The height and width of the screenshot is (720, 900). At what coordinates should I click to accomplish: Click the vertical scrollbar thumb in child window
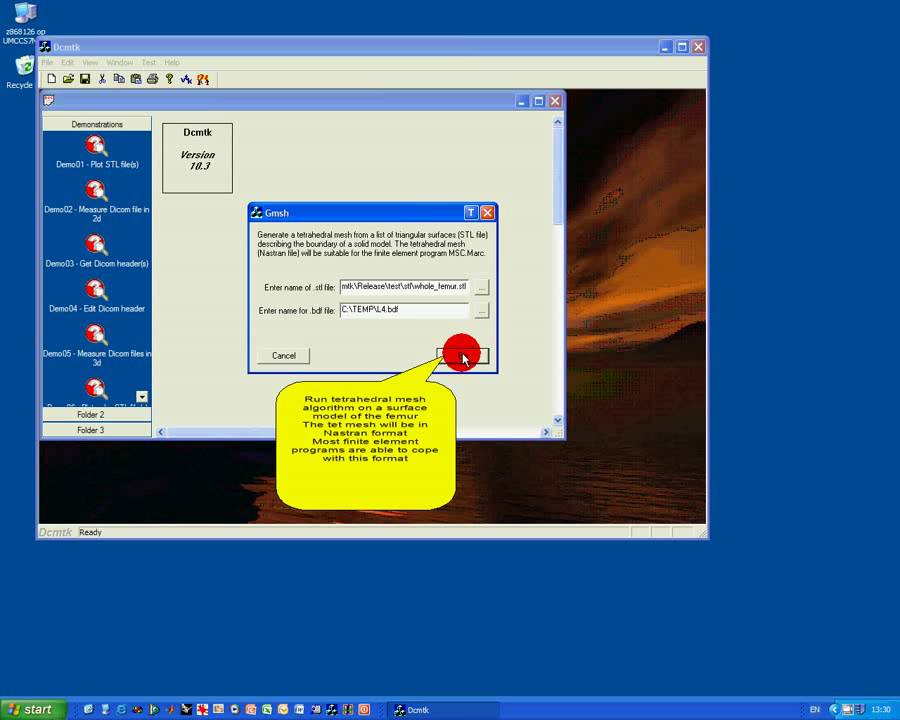(557, 176)
